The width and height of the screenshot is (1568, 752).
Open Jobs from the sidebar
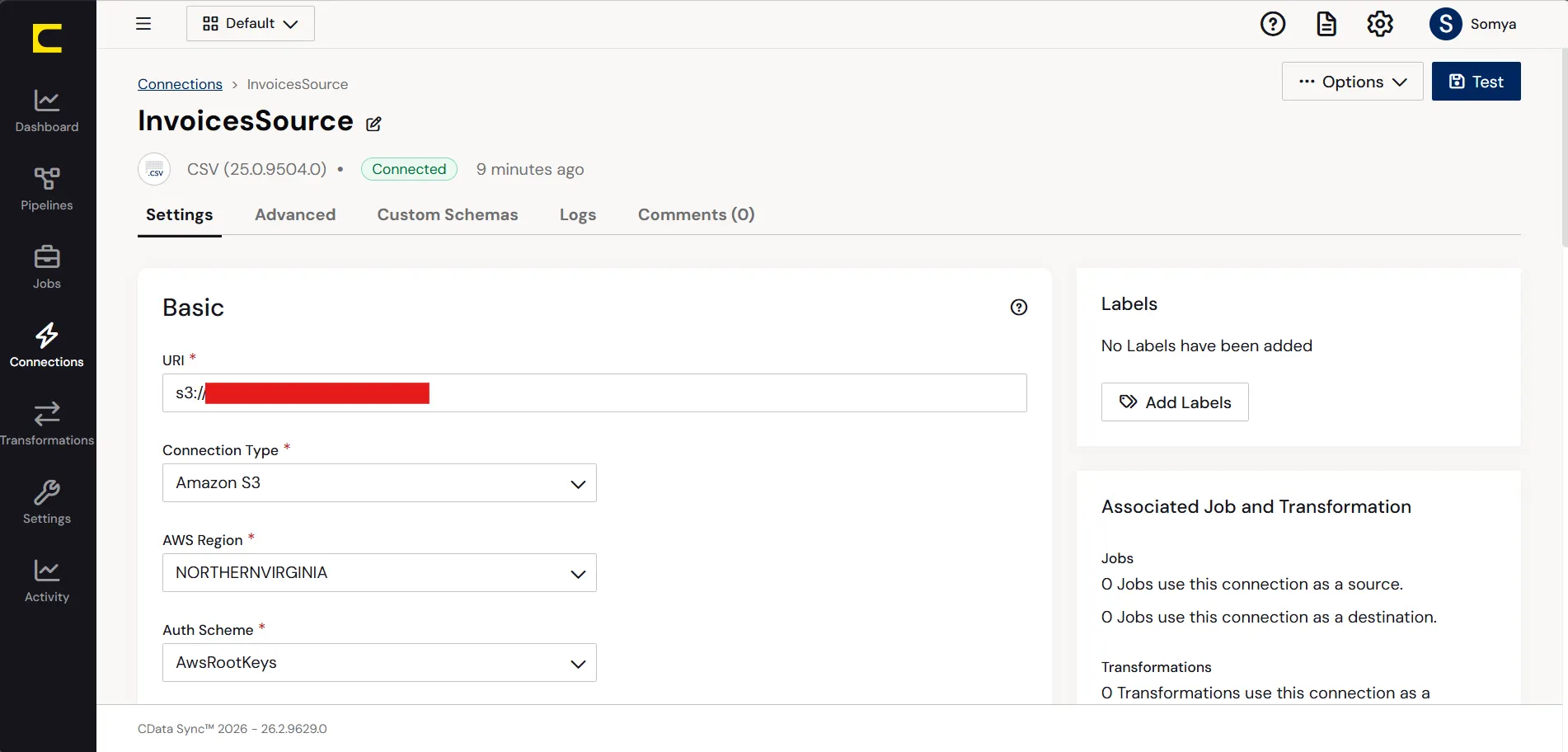(47, 268)
